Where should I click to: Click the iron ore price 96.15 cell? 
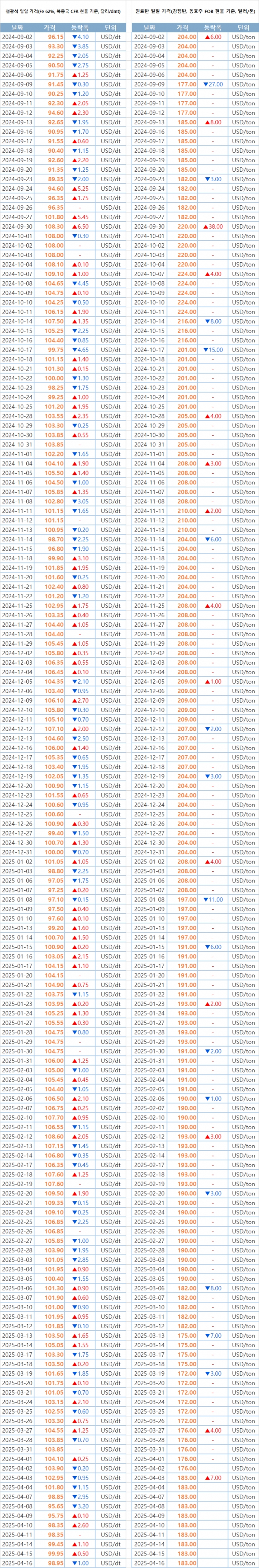[x=55, y=37]
